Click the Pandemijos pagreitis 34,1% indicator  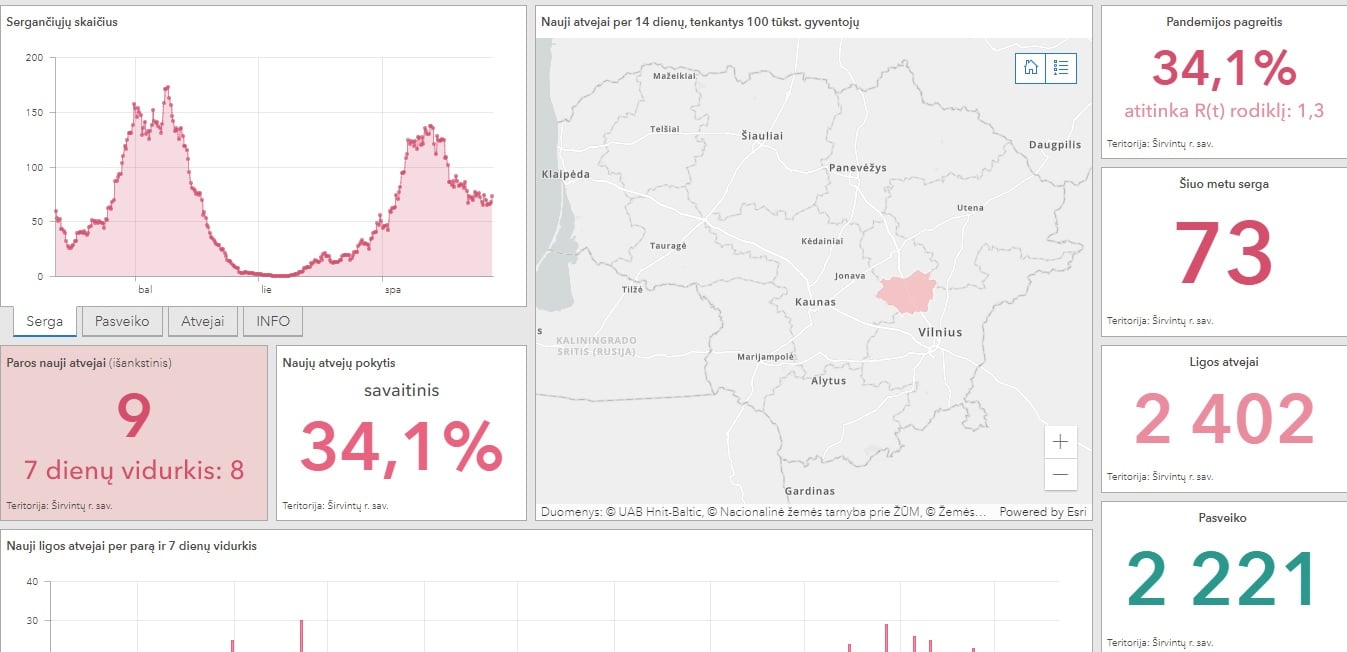[1223, 69]
